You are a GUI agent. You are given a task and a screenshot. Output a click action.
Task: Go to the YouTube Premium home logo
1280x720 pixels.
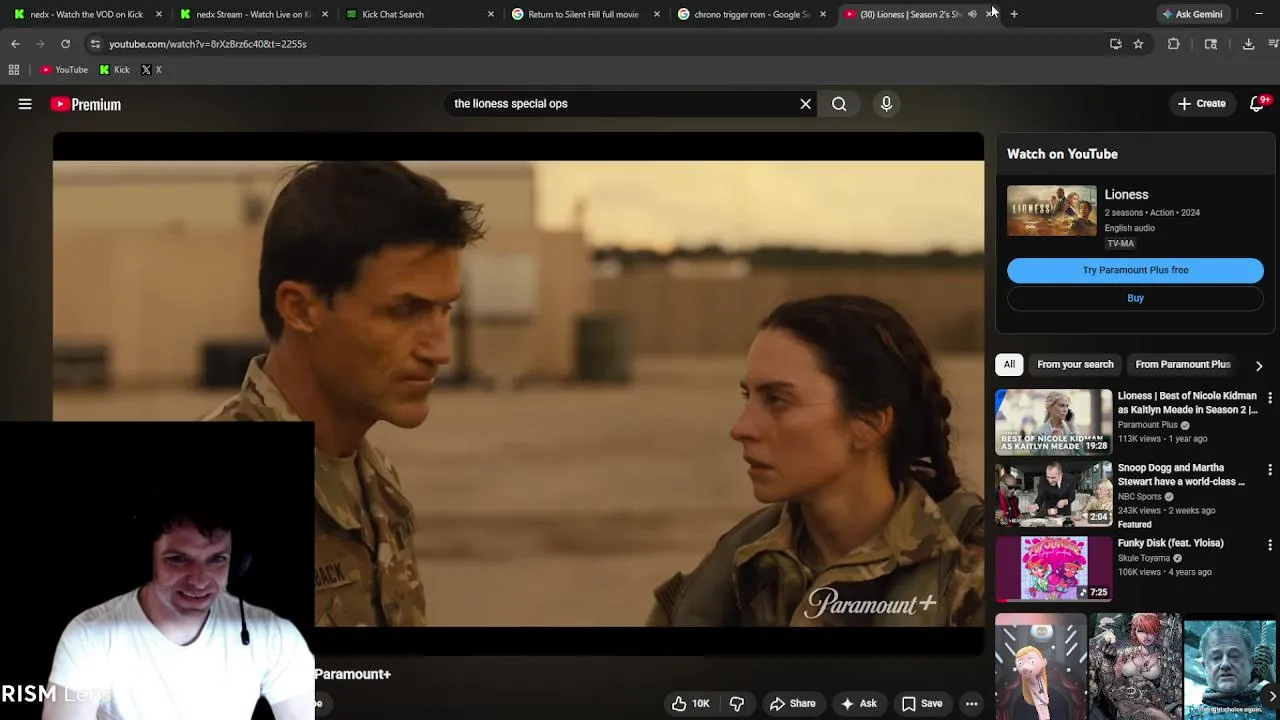86,104
